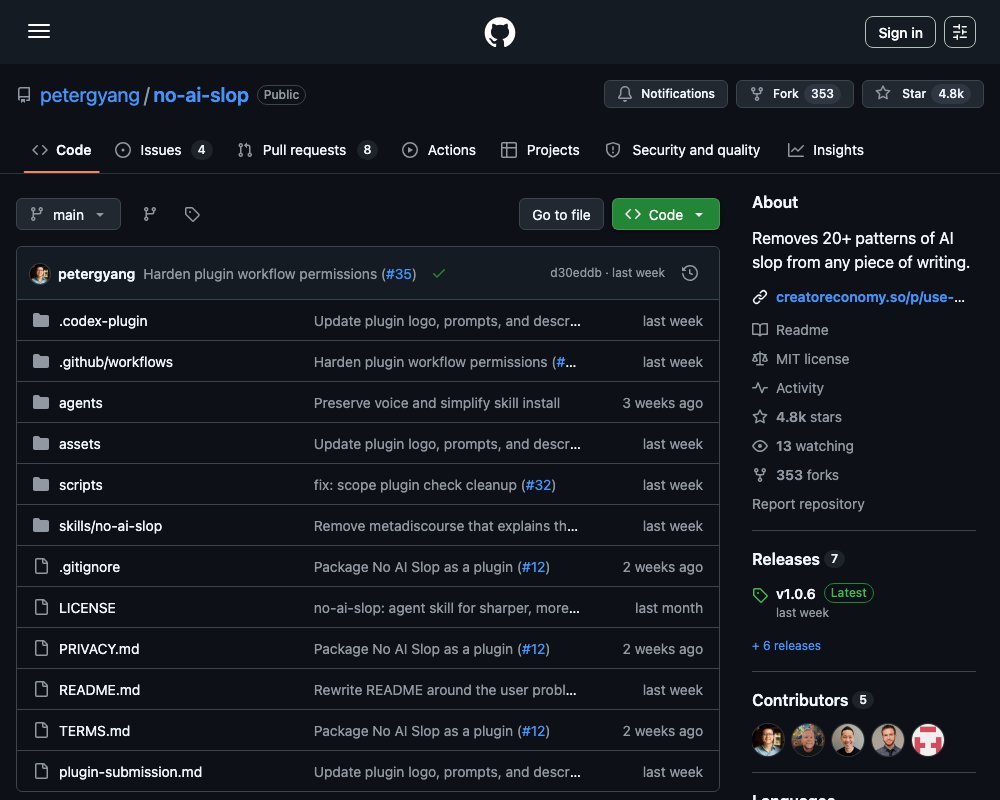The width and height of the screenshot is (1000, 800).
Task: Click the fork icon in the Fork button
Action: [x=756, y=94]
